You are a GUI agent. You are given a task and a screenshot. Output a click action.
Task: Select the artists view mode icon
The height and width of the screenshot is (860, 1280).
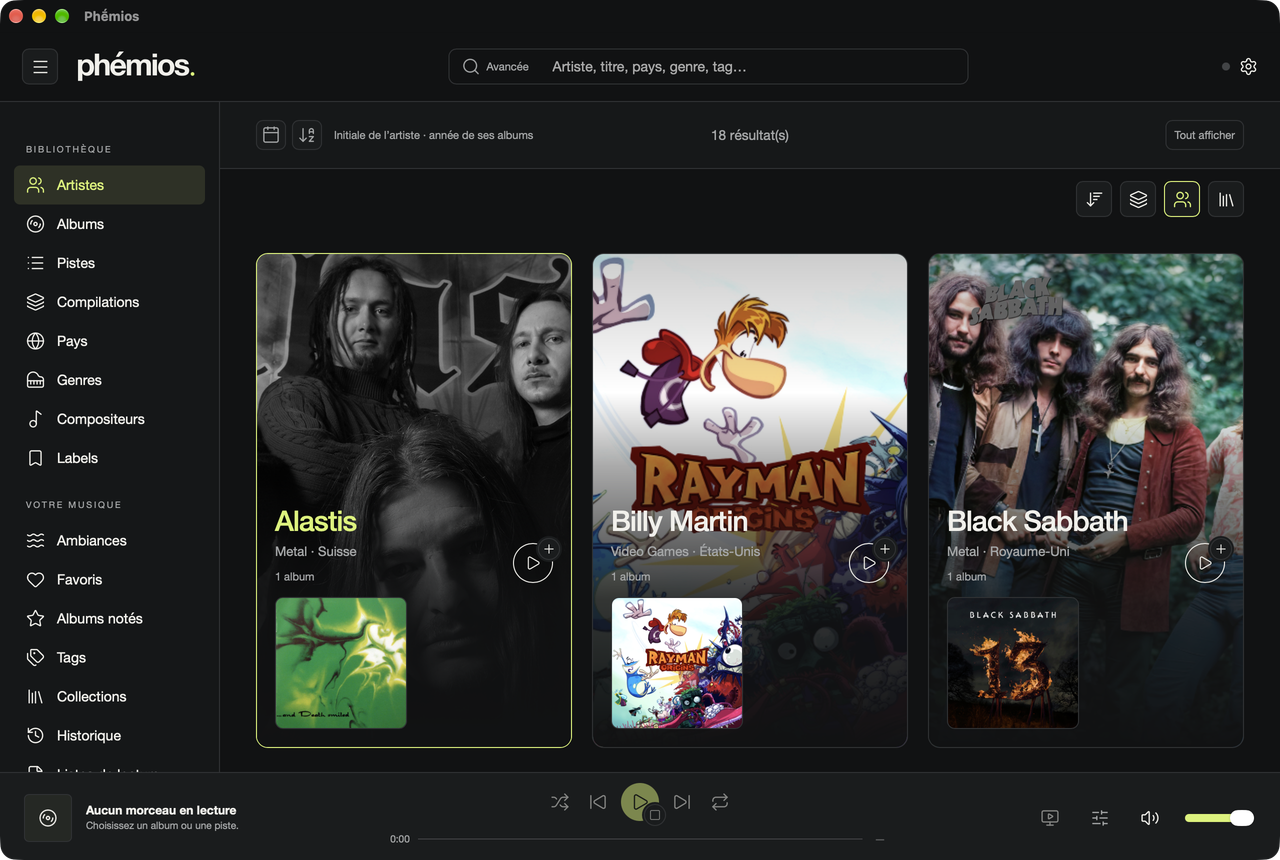tap(1182, 200)
